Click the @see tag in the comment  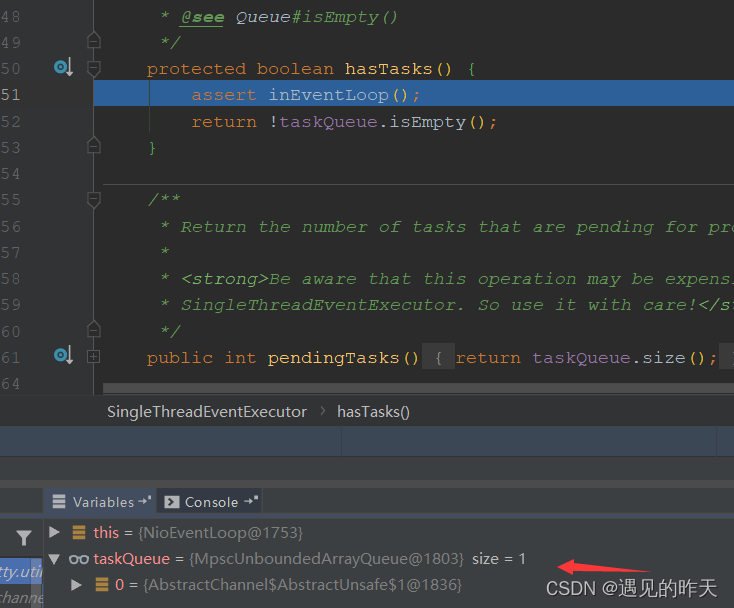[202, 17]
